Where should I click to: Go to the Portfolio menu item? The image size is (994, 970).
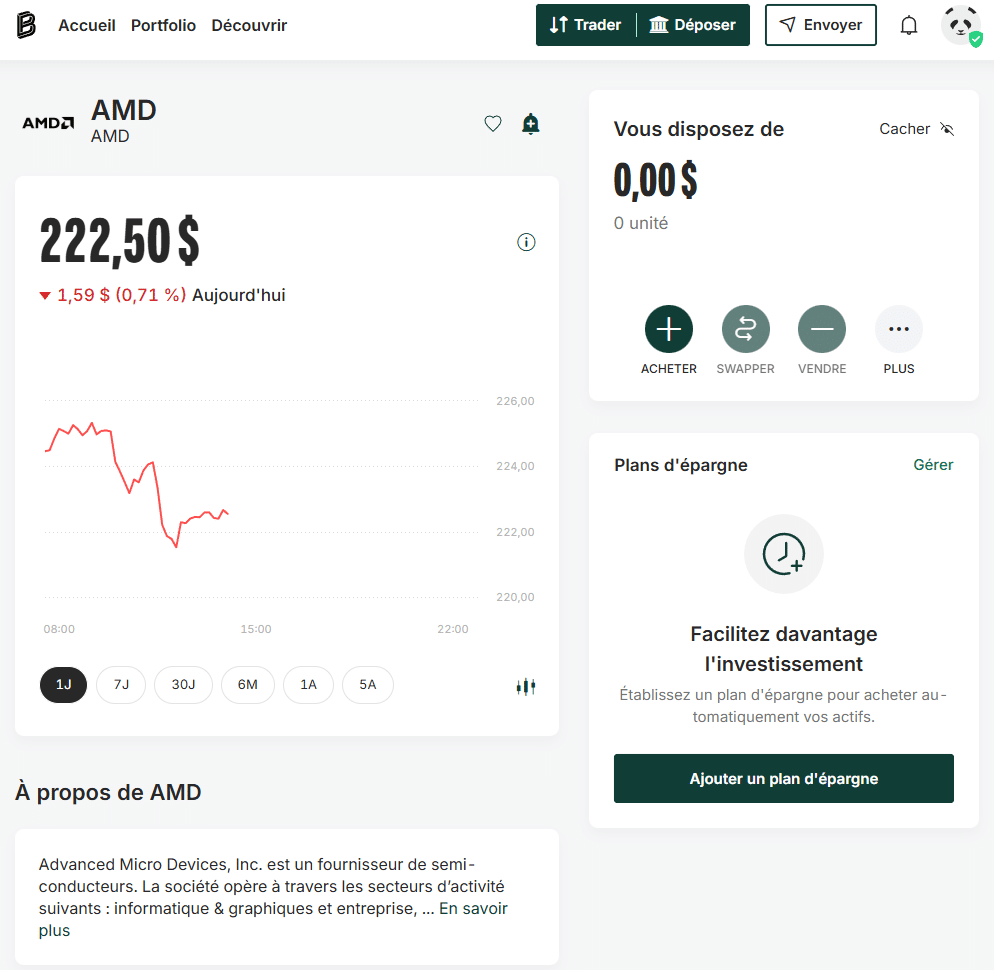point(163,26)
